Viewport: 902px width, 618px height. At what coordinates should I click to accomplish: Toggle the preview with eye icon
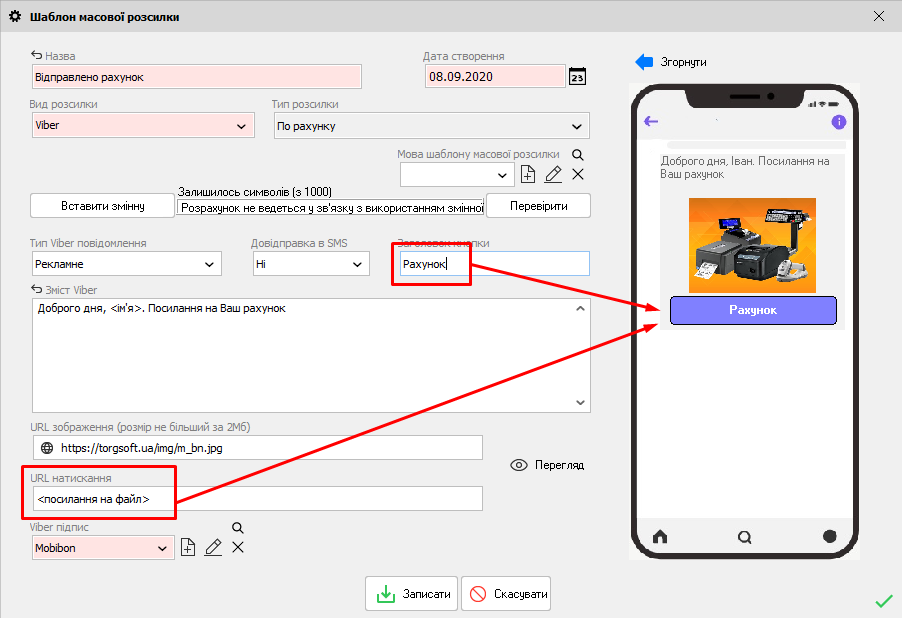[519, 465]
